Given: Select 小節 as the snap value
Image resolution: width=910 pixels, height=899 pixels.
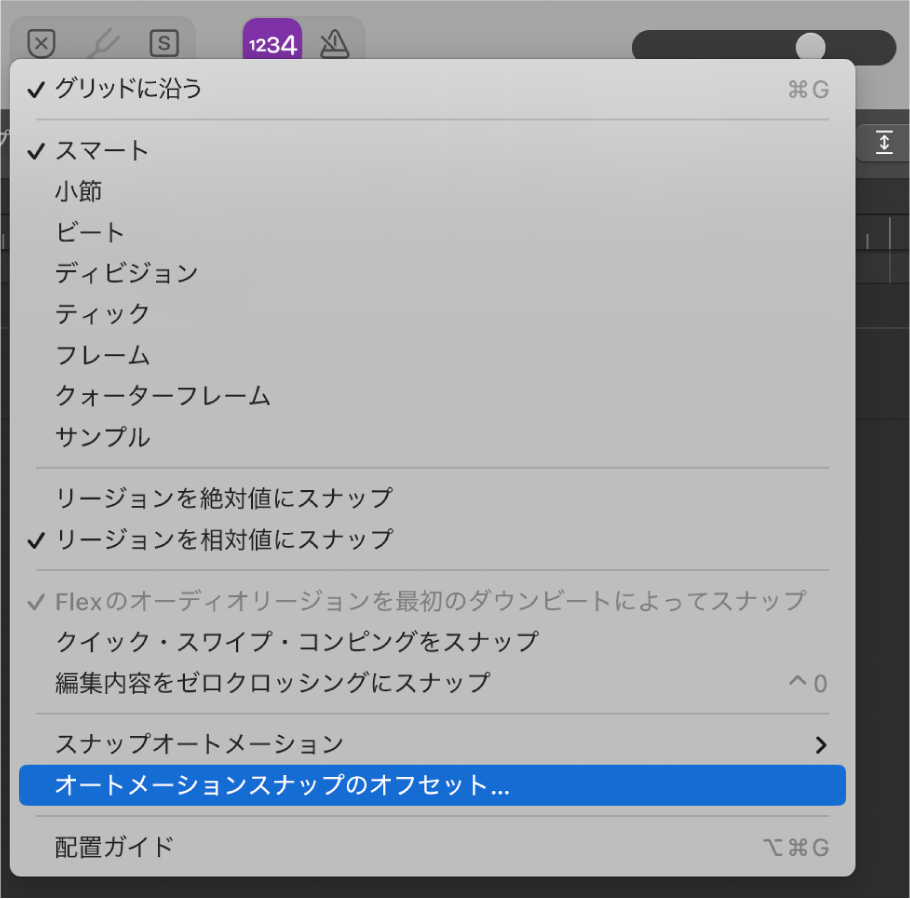Looking at the screenshot, I should (x=80, y=191).
